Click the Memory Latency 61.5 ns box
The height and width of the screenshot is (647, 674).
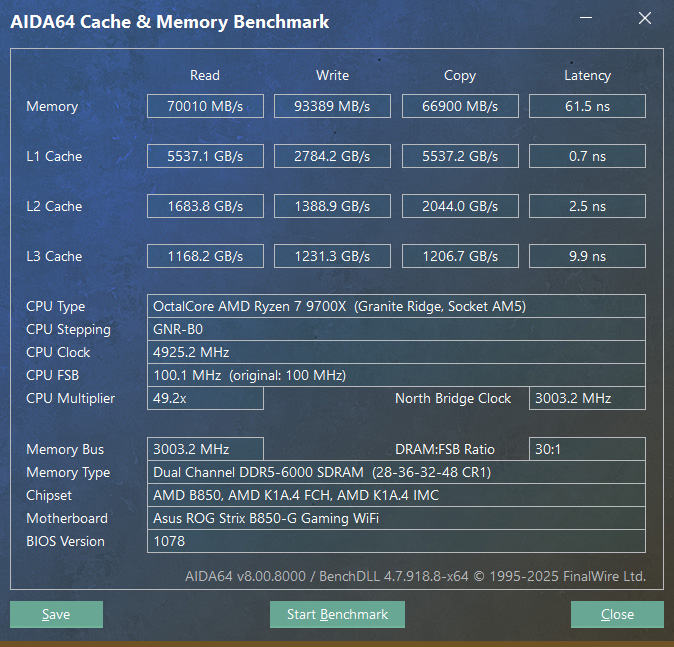587,106
